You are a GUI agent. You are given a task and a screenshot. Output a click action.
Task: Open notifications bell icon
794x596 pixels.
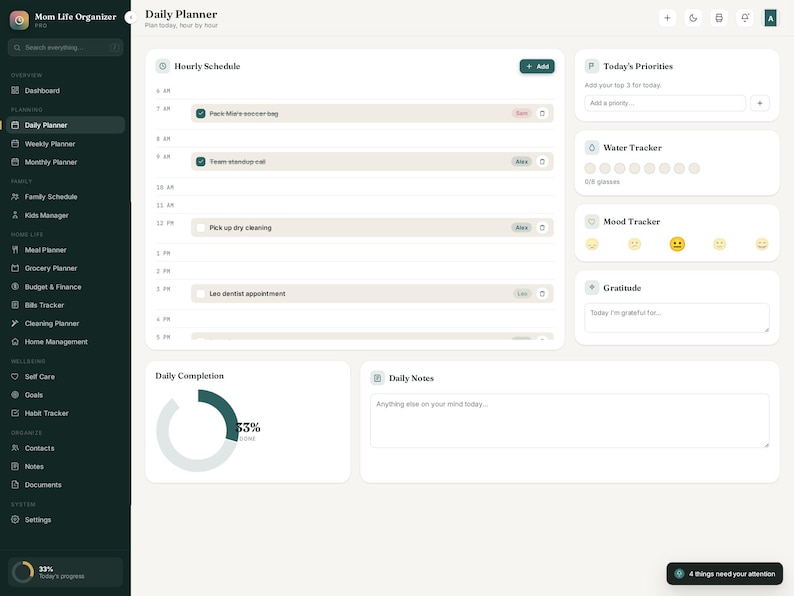coord(744,18)
